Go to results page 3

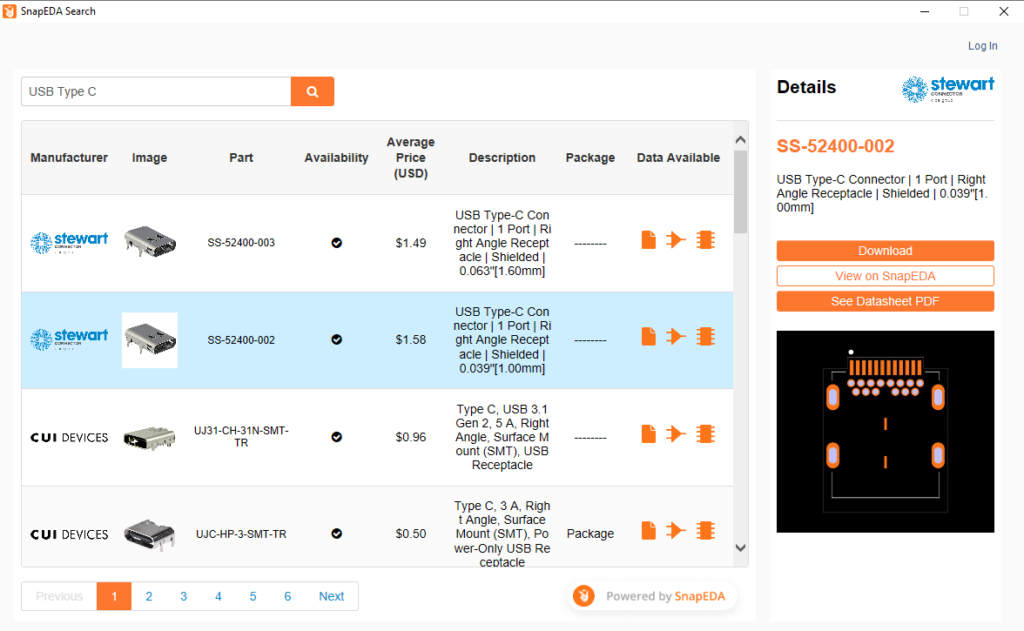(x=184, y=596)
